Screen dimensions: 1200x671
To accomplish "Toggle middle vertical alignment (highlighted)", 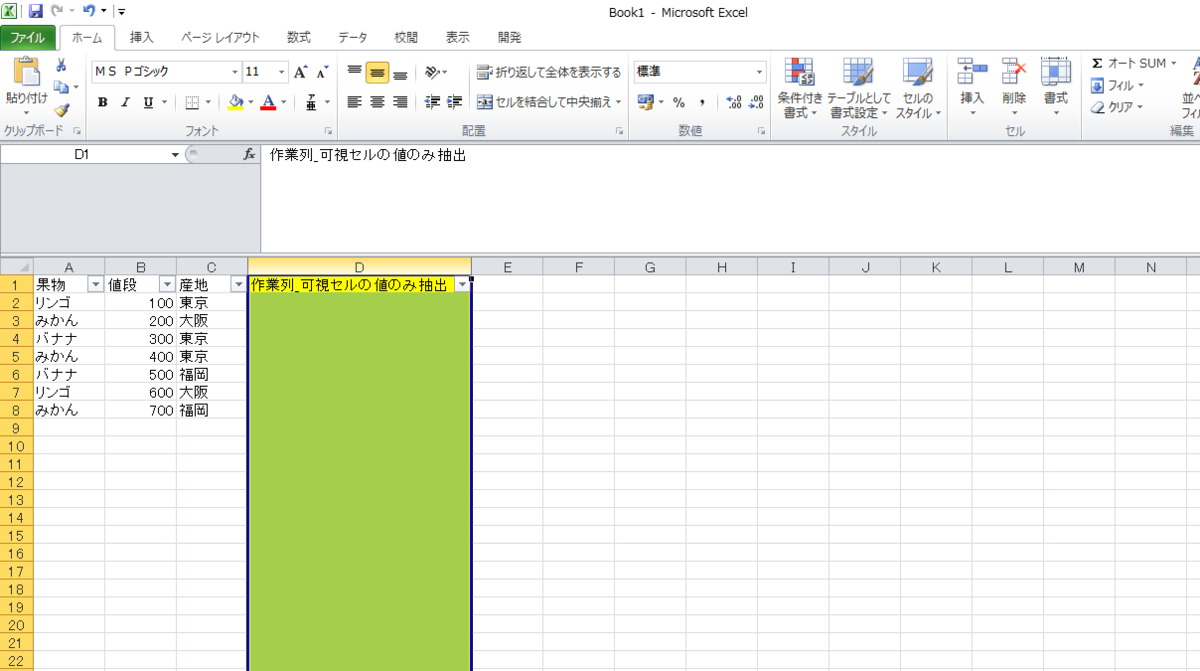I will pos(377,72).
